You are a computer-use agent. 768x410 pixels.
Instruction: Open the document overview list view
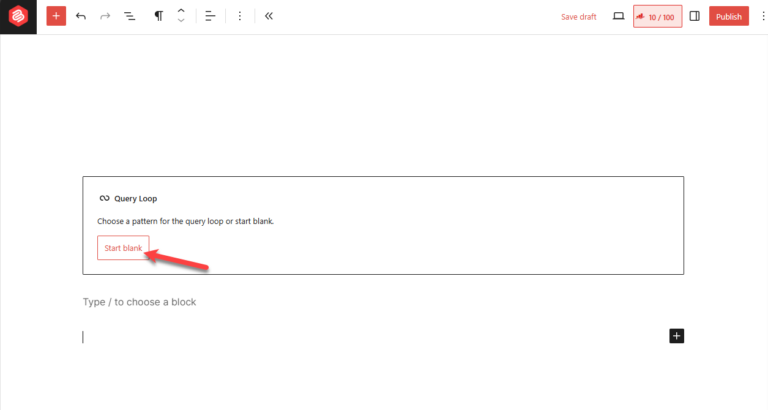pos(130,17)
